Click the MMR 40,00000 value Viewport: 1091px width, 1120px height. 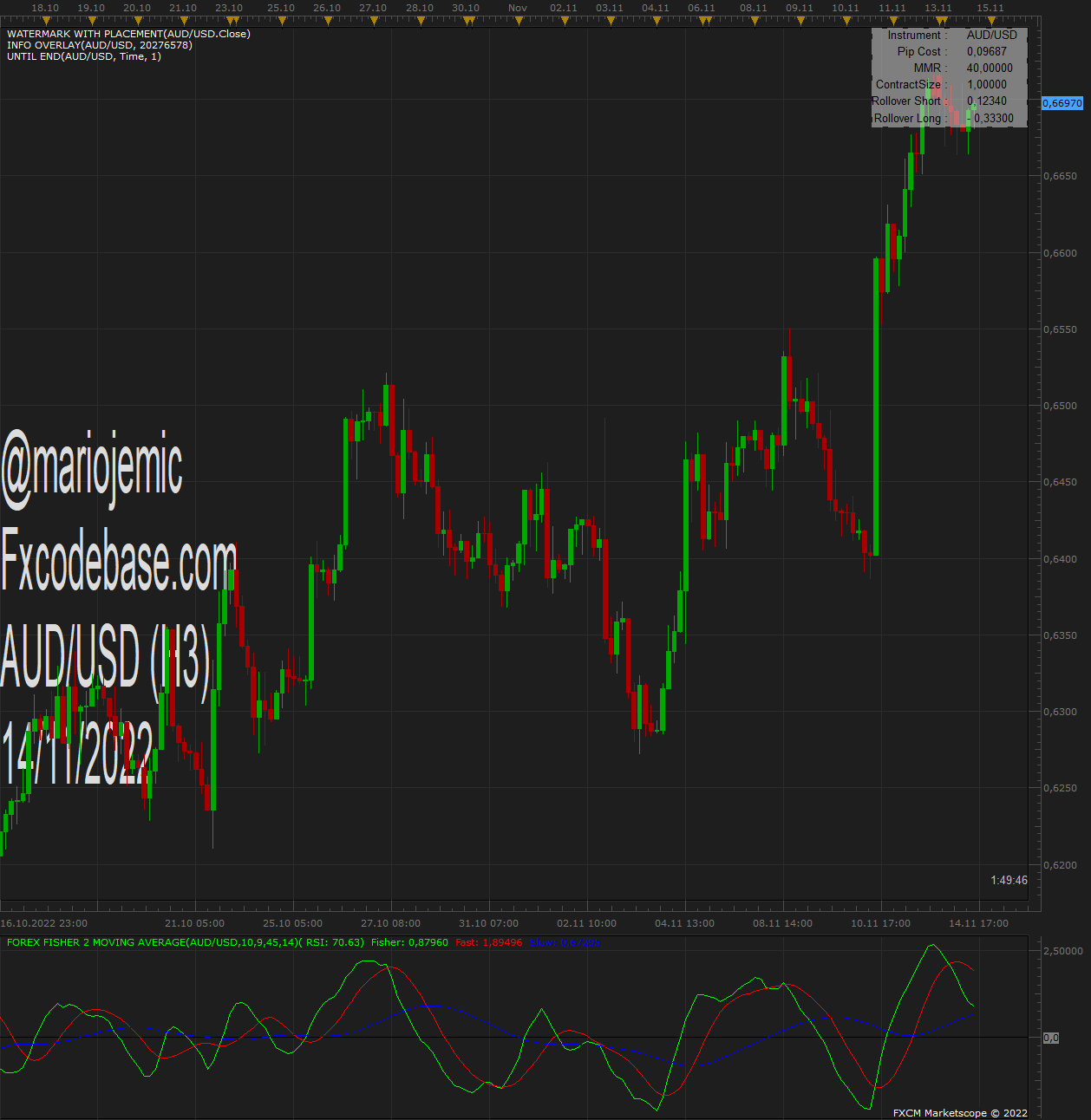[x=990, y=68]
